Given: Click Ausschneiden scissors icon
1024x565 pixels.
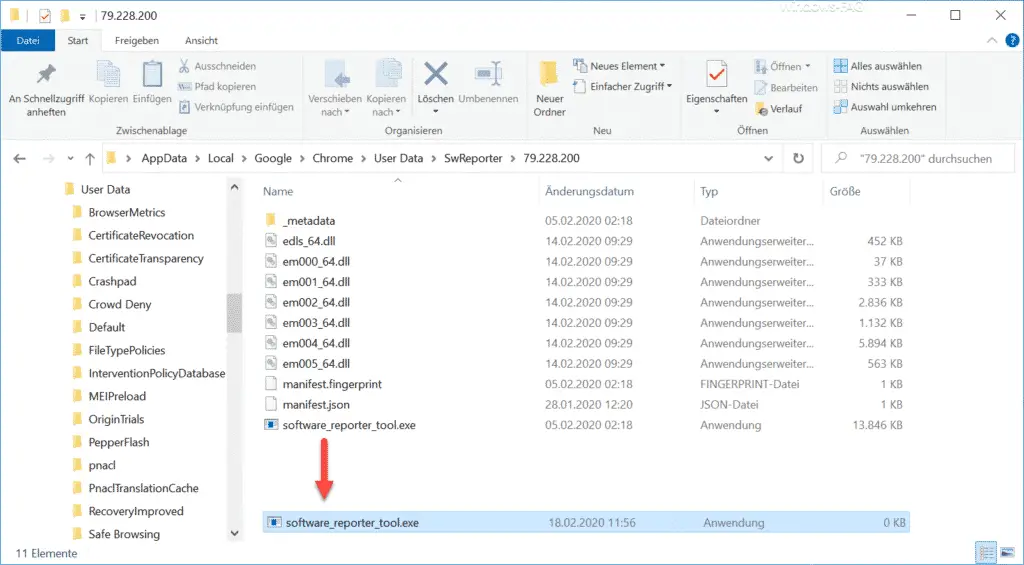Looking at the screenshot, I should pos(184,66).
